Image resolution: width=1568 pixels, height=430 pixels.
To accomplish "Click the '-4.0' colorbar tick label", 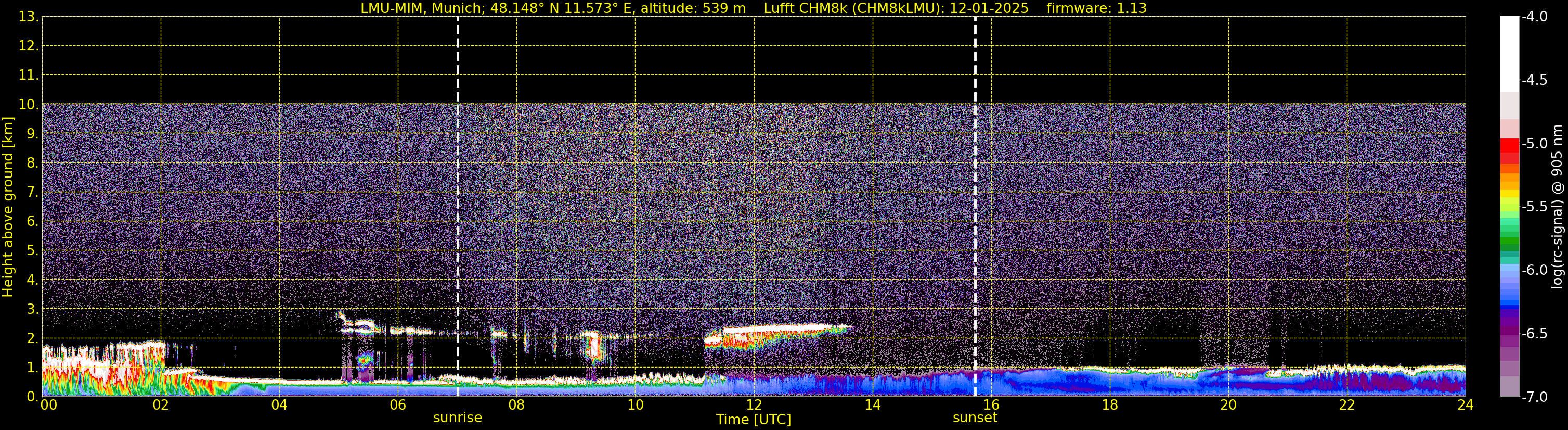I will (1535, 17).
